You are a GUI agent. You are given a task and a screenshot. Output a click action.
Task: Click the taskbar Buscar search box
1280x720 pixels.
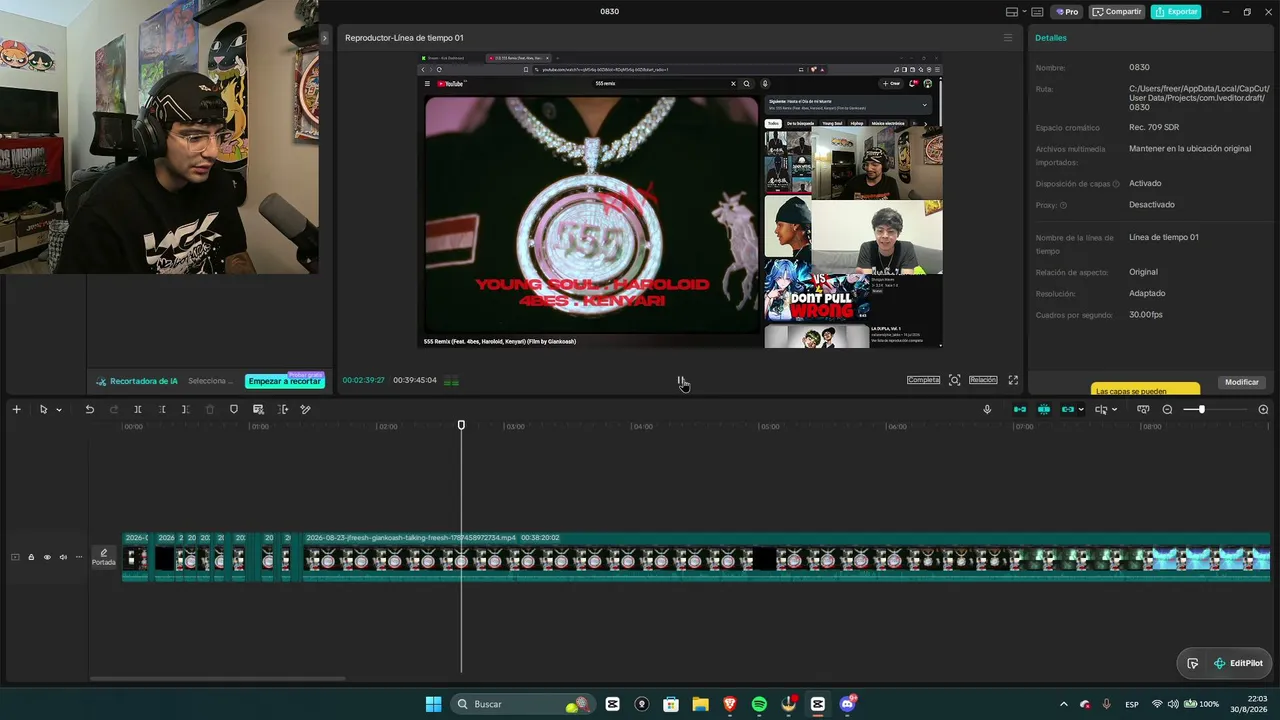coord(521,704)
